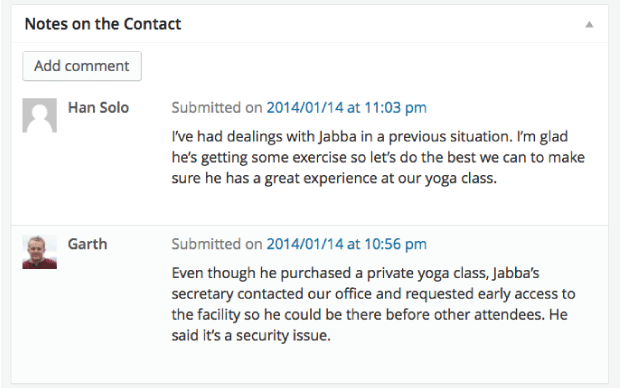Screen dimensions: 620x388
Task: Click the line "secretary contacted our office"
Action: 373,294
